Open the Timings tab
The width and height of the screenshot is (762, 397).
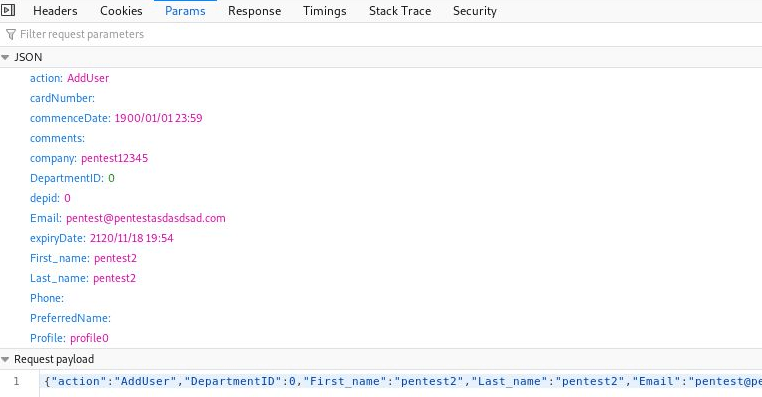coord(325,11)
